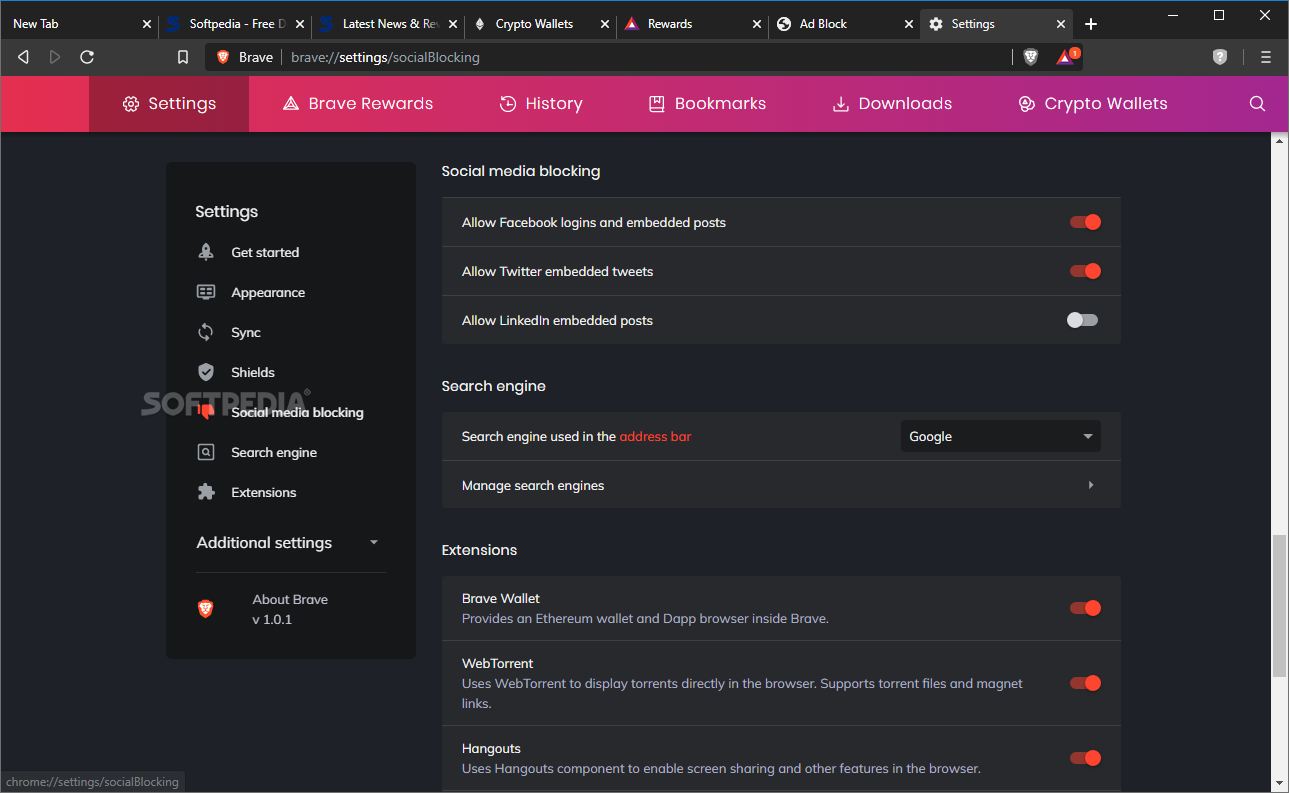Click the Settings tab gear icon
The width and height of the screenshot is (1289, 793).
click(x=936, y=24)
